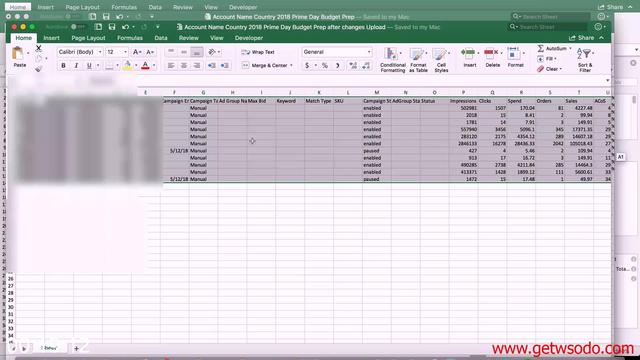Select the Match Type header cell
The width and height of the screenshot is (640, 360).
319,101
